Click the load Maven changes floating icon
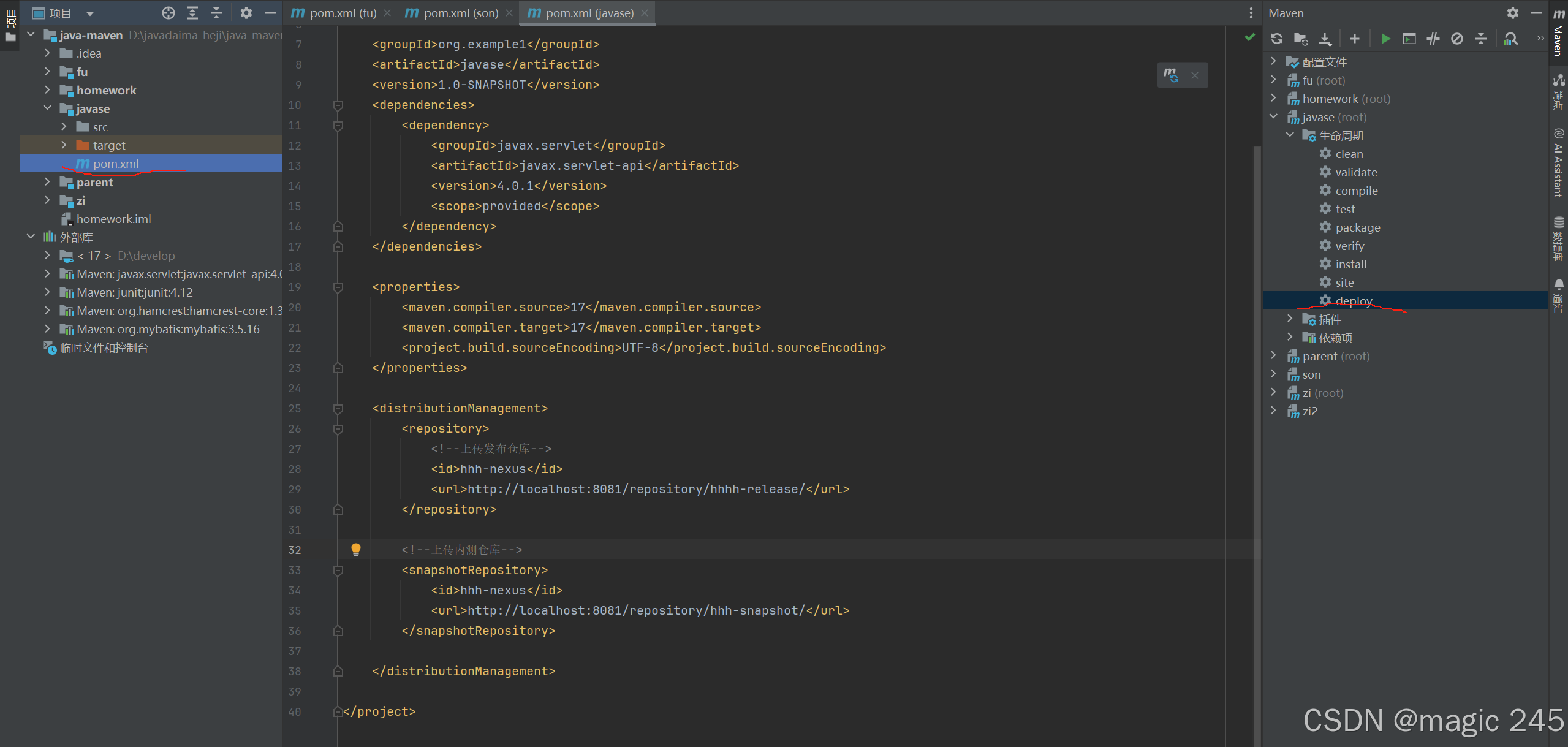The width and height of the screenshot is (1568, 747). pyautogui.click(x=1171, y=75)
